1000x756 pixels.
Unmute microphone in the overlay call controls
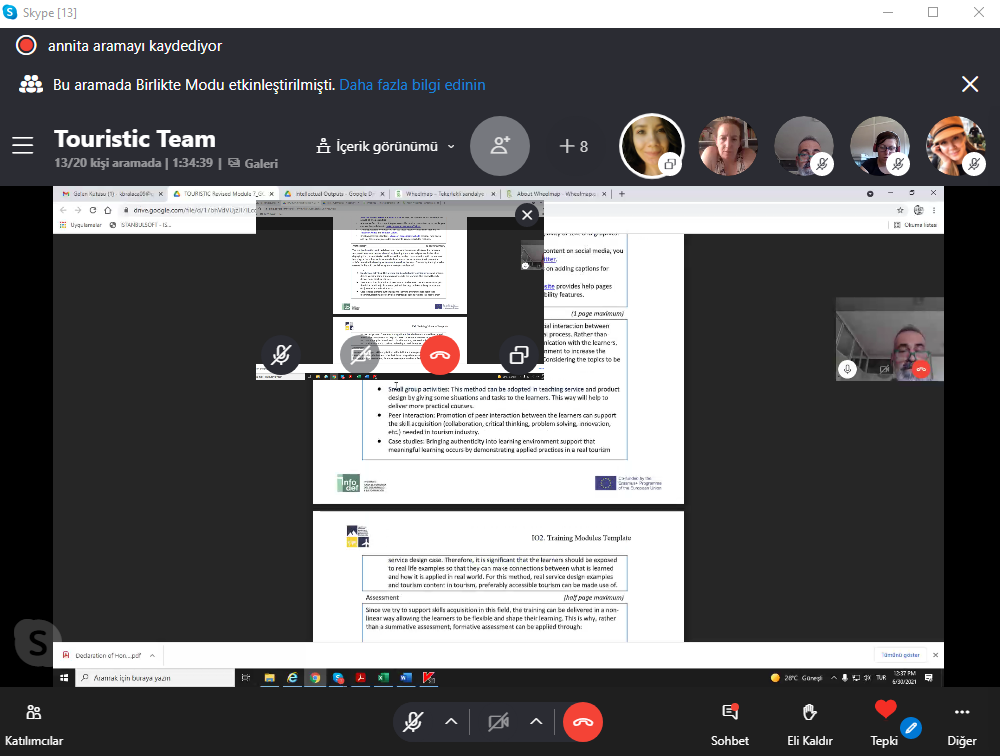[281, 355]
